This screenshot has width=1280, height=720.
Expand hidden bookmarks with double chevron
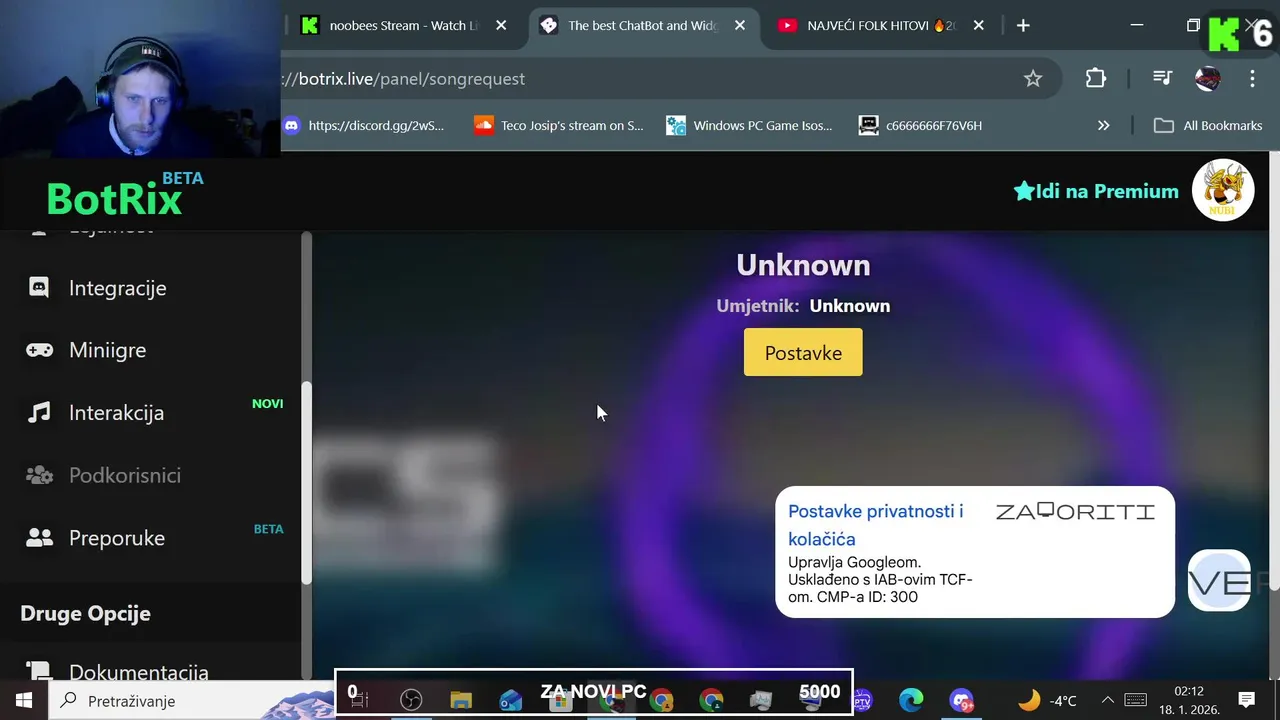click(x=1104, y=125)
